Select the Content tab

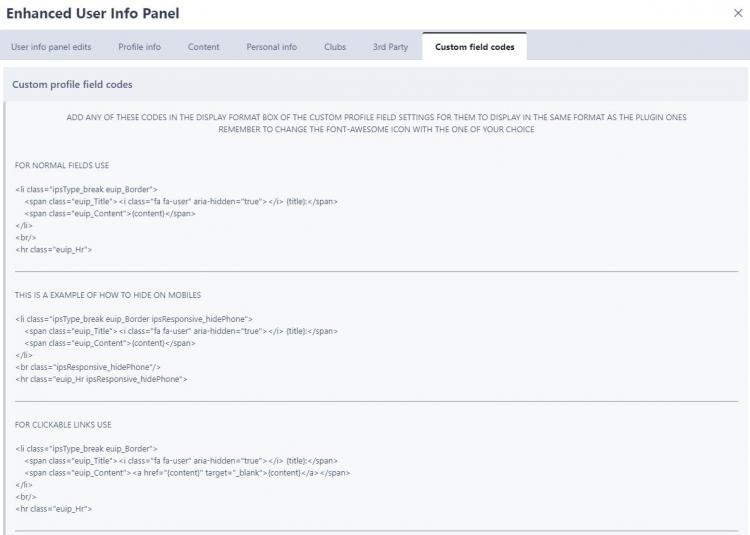[203, 47]
